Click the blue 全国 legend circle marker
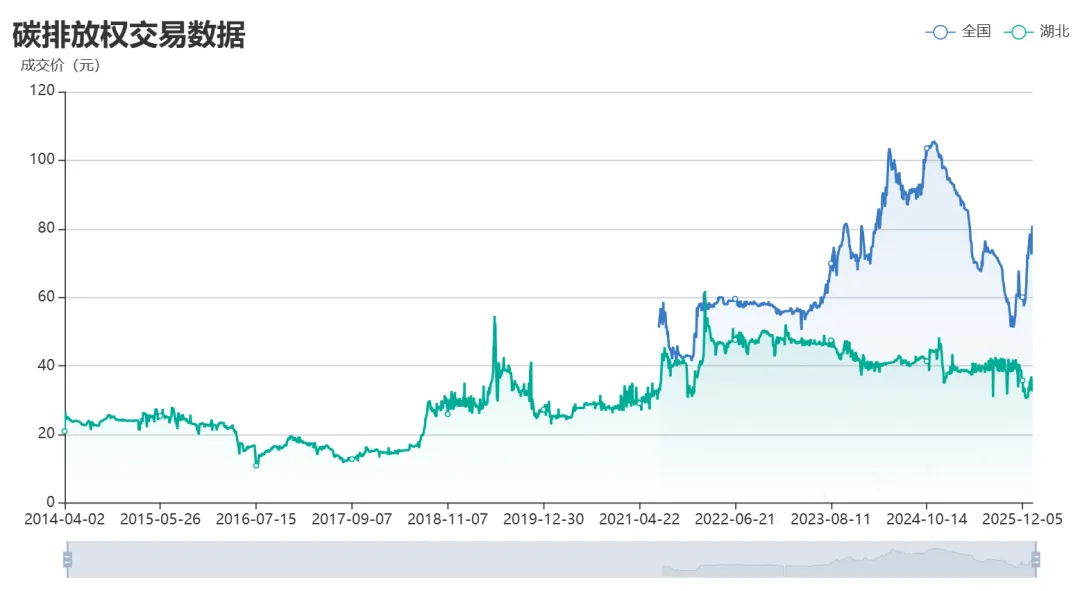 pos(940,32)
